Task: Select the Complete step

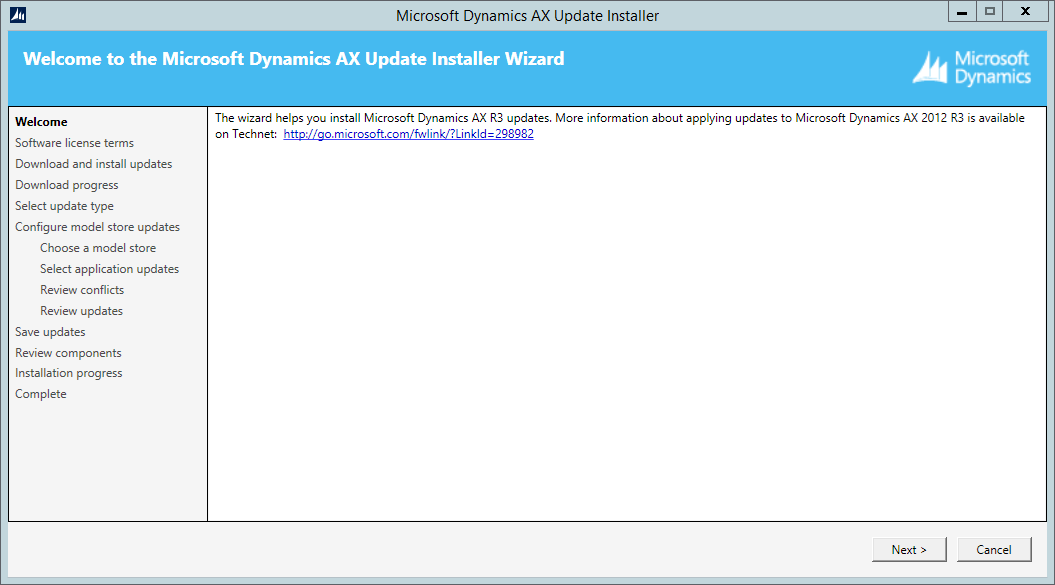Action: 40,394
